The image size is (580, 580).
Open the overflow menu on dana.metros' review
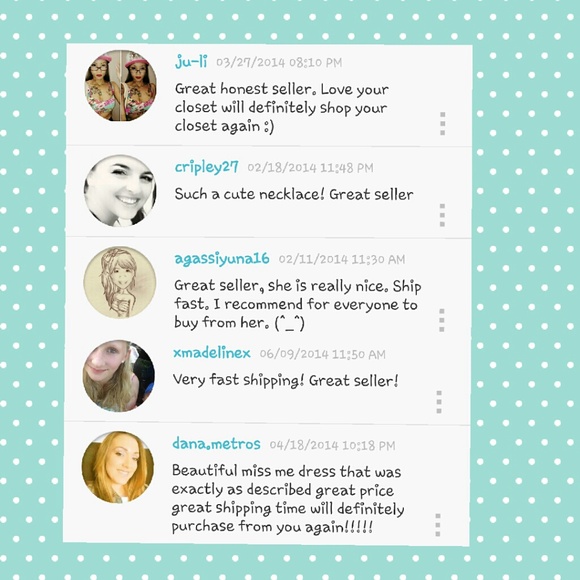point(438,525)
